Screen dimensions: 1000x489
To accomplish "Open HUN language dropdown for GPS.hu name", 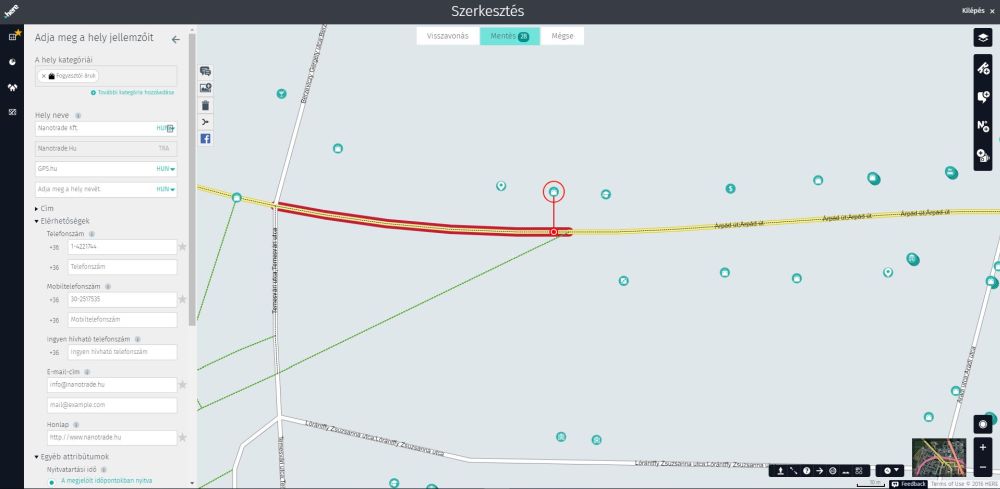I will [166, 169].
